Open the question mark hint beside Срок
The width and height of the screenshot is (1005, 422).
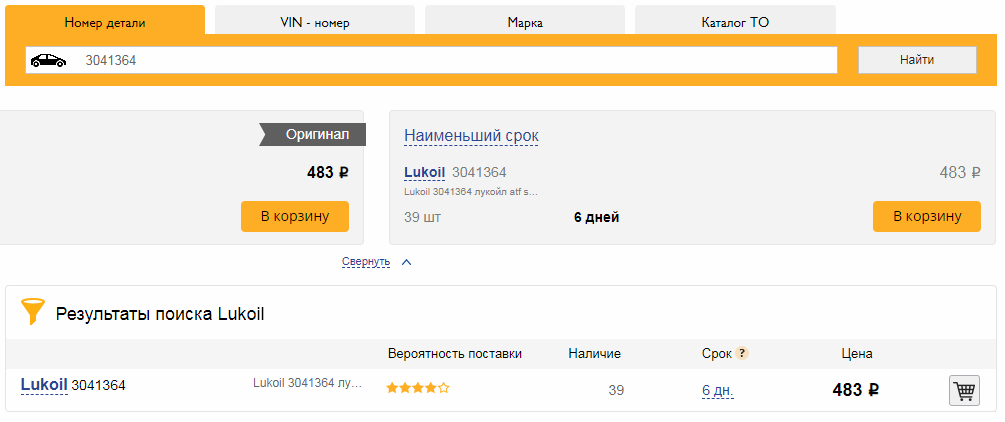click(x=742, y=353)
